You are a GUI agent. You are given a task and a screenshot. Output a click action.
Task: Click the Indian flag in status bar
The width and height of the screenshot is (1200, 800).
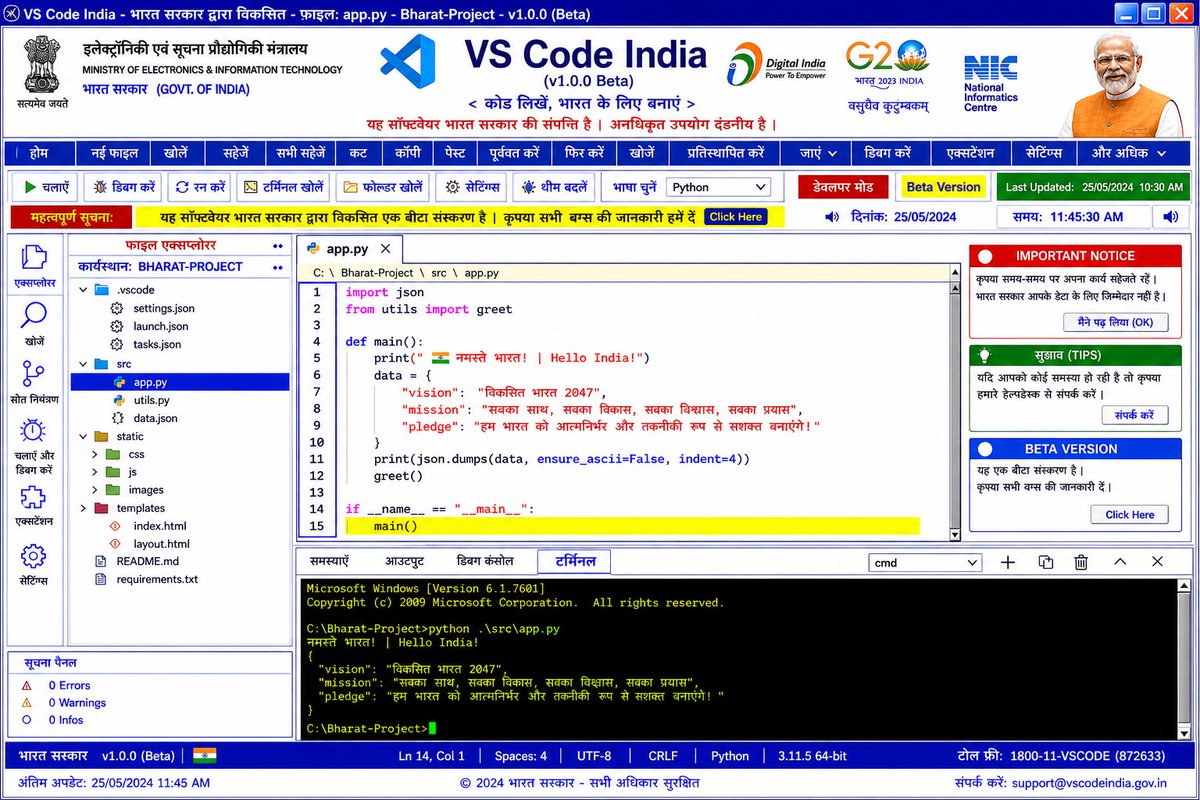click(x=205, y=756)
